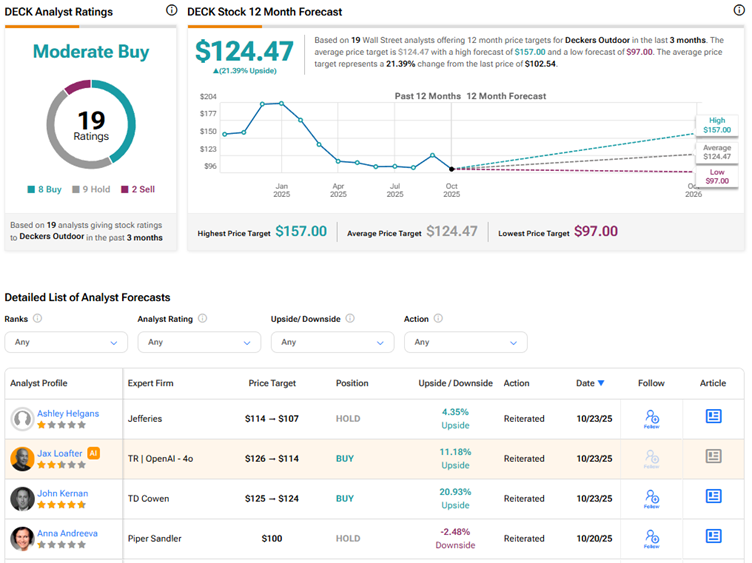The height and width of the screenshot is (563, 752).
Task: Expand the Analyst Rating dropdown
Action: 199,342
